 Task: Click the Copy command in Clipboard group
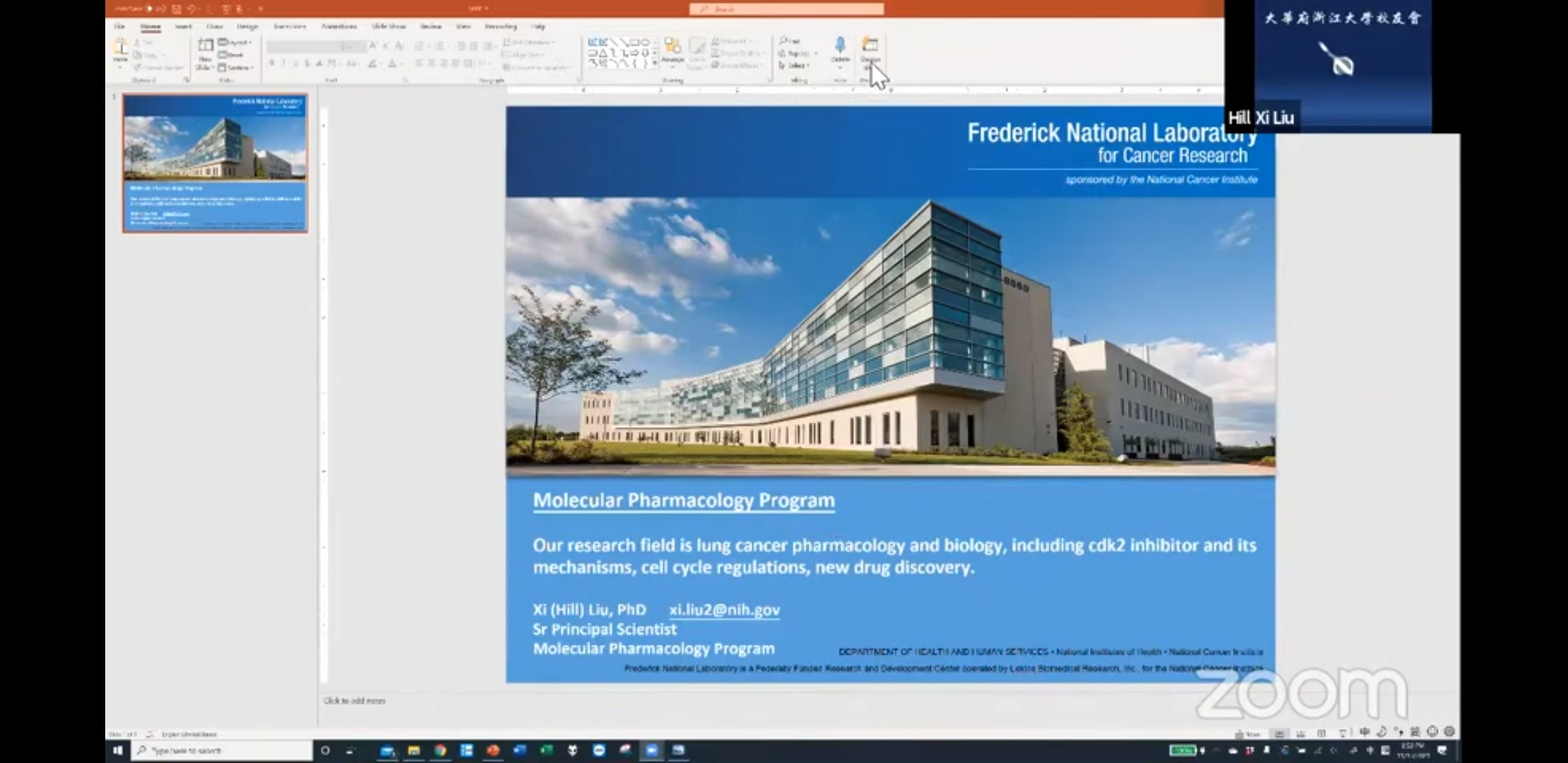click(149, 55)
